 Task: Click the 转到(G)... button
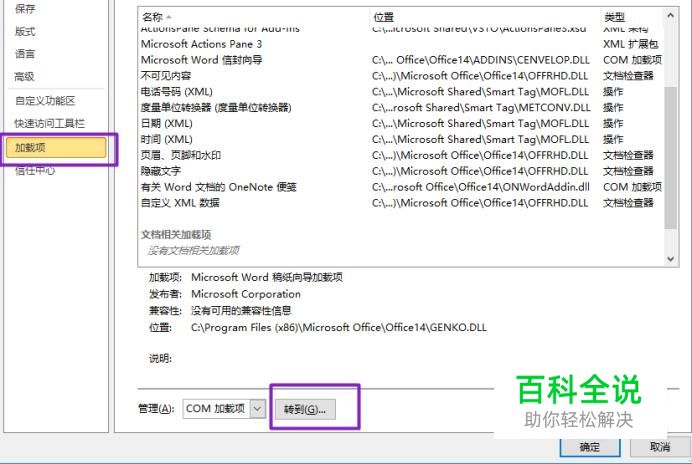click(x=305, y=409)
